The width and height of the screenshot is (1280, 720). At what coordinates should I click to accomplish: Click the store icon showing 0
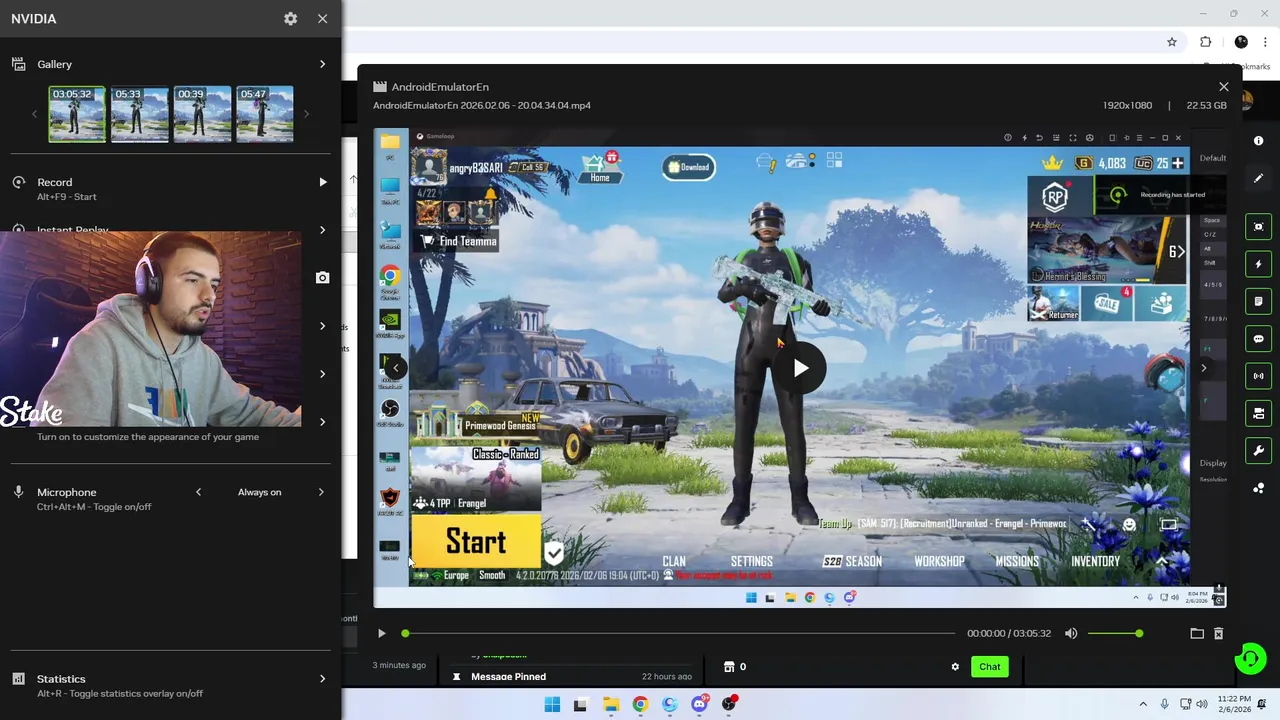point(729,667)
